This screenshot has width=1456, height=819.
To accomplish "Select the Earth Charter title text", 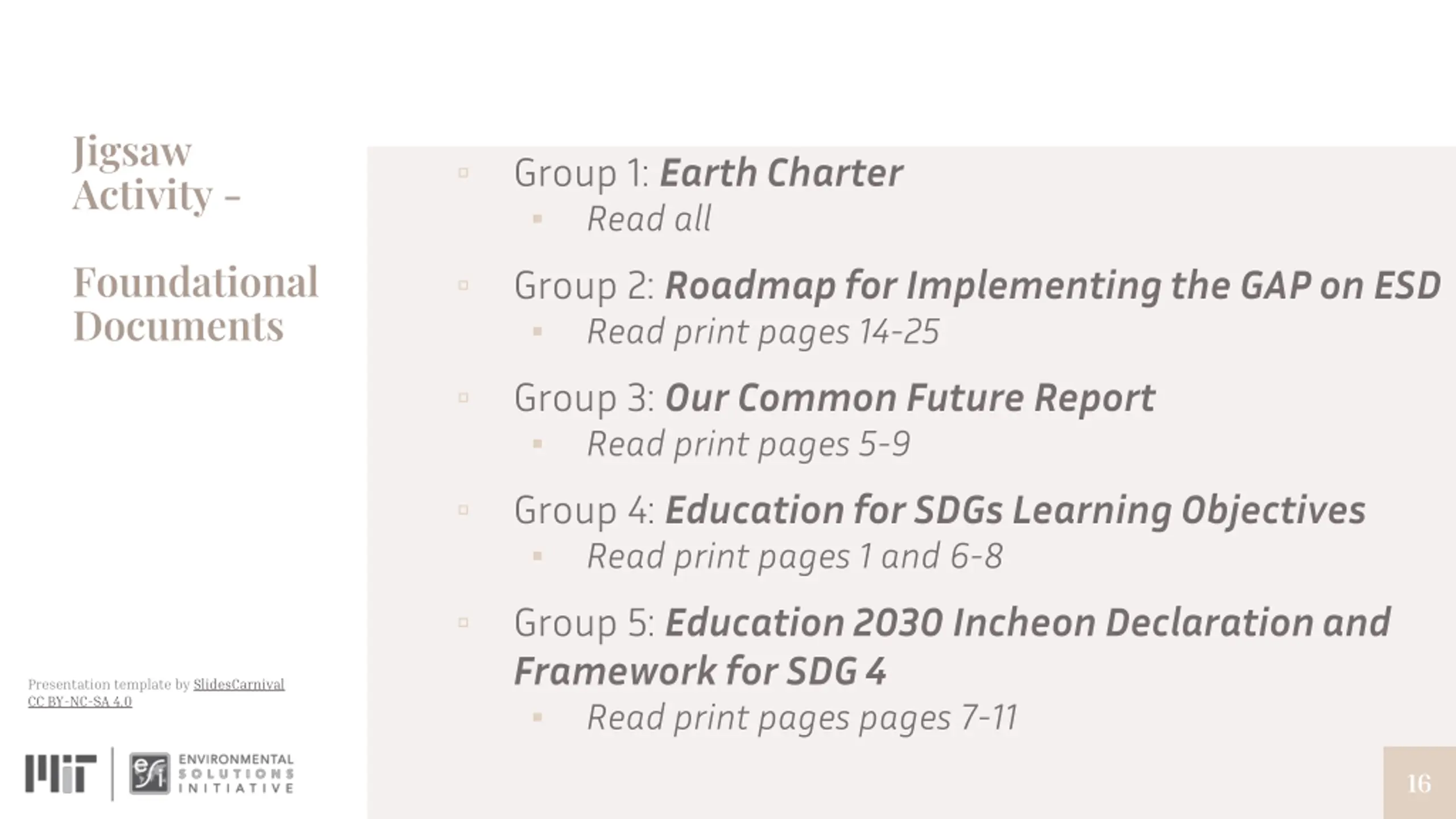I will point(781,172).
